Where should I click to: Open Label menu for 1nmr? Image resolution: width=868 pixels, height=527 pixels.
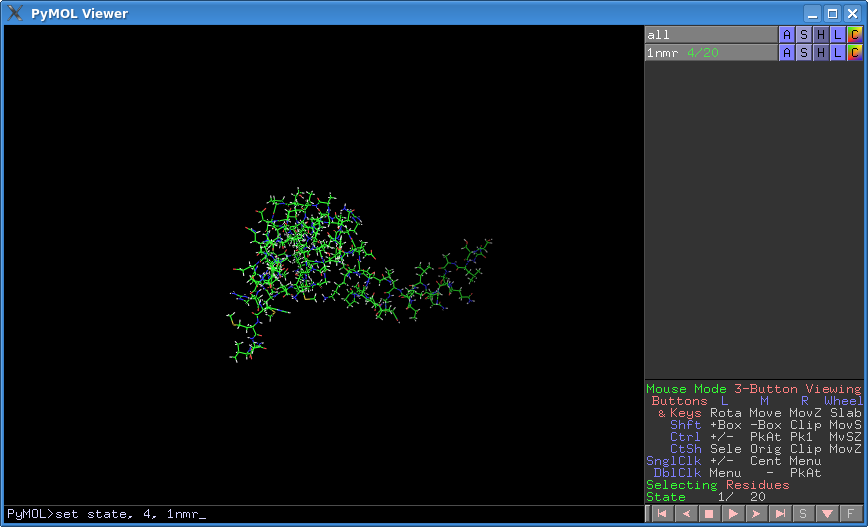click(x=838, y=53)
